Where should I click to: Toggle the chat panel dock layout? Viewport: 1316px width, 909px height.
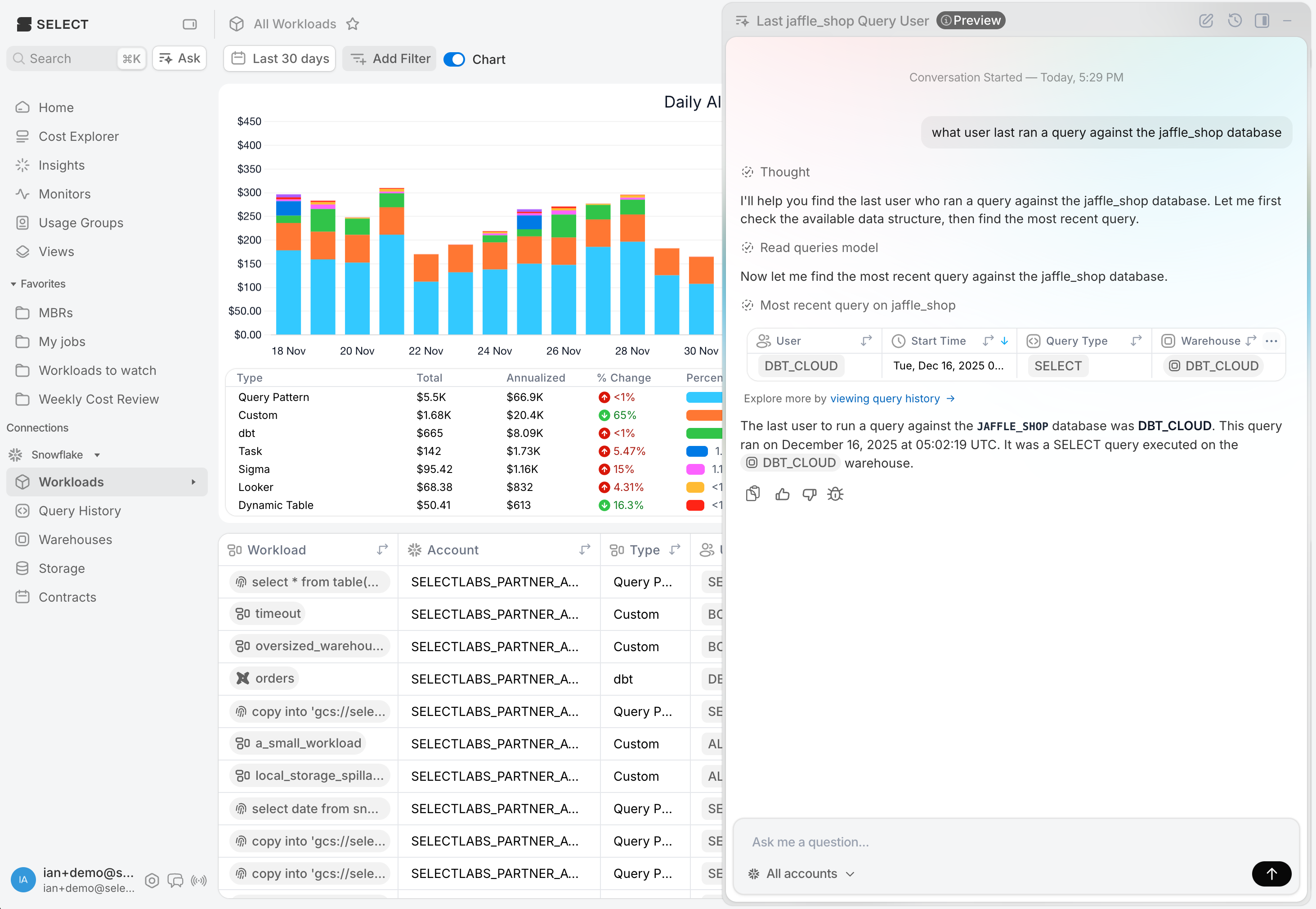(x=1262, y=21)
